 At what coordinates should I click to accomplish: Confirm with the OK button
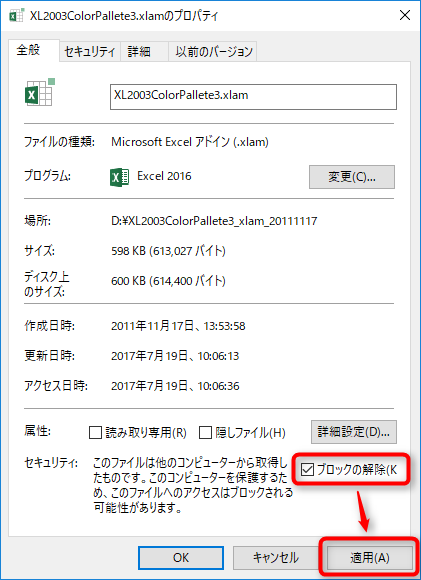pyautogui.click(x=181, y=558)
